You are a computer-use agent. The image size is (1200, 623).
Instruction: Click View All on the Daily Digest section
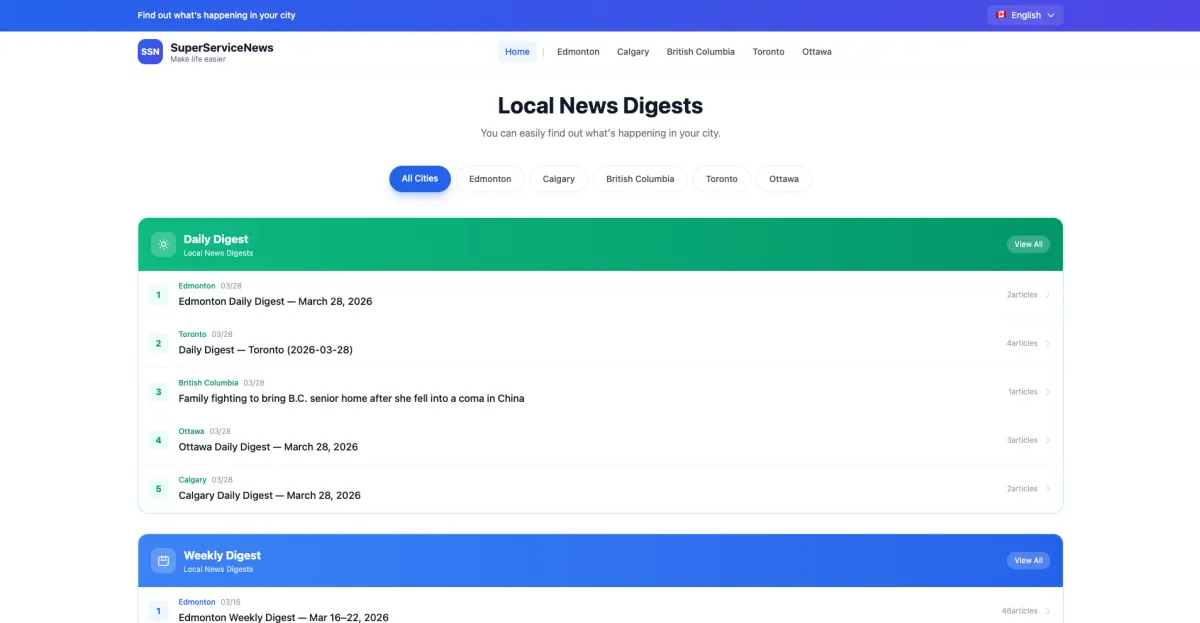pyautogui.click(x=1028, y=244)
